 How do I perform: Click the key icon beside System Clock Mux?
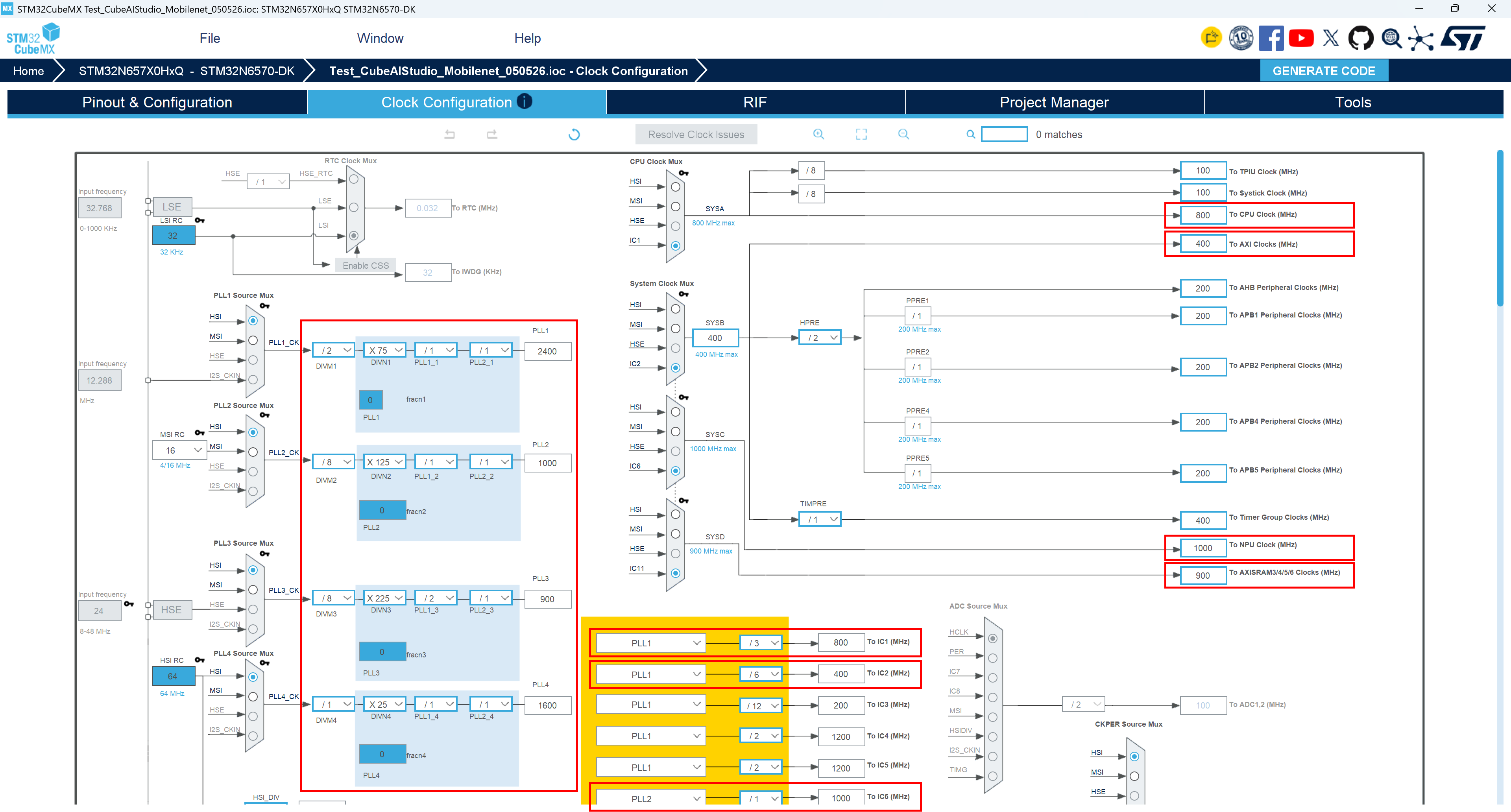(x=684, y=294)
